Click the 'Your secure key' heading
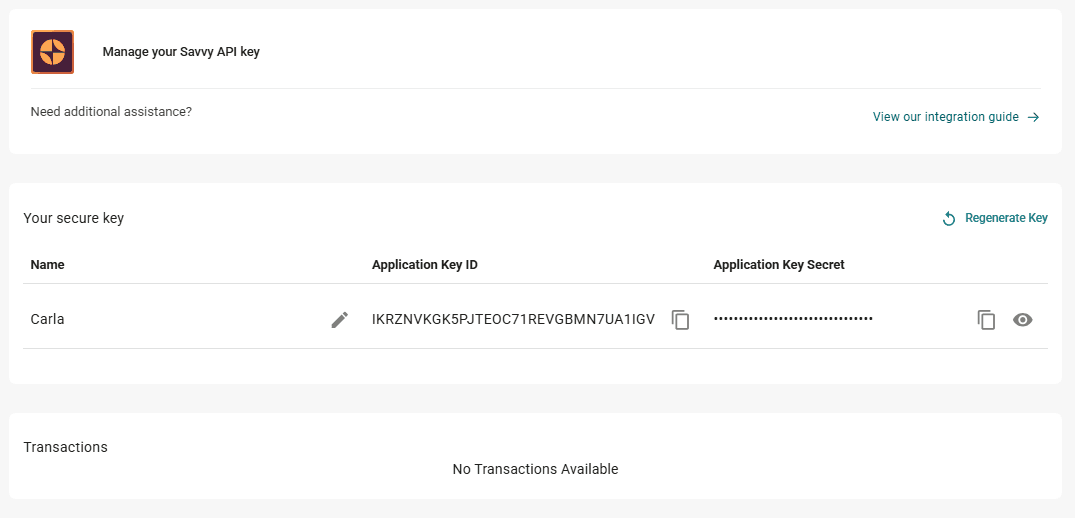The height and width of the screenshot is (518, 1075). pyautogui.click(x=74, y=218)
